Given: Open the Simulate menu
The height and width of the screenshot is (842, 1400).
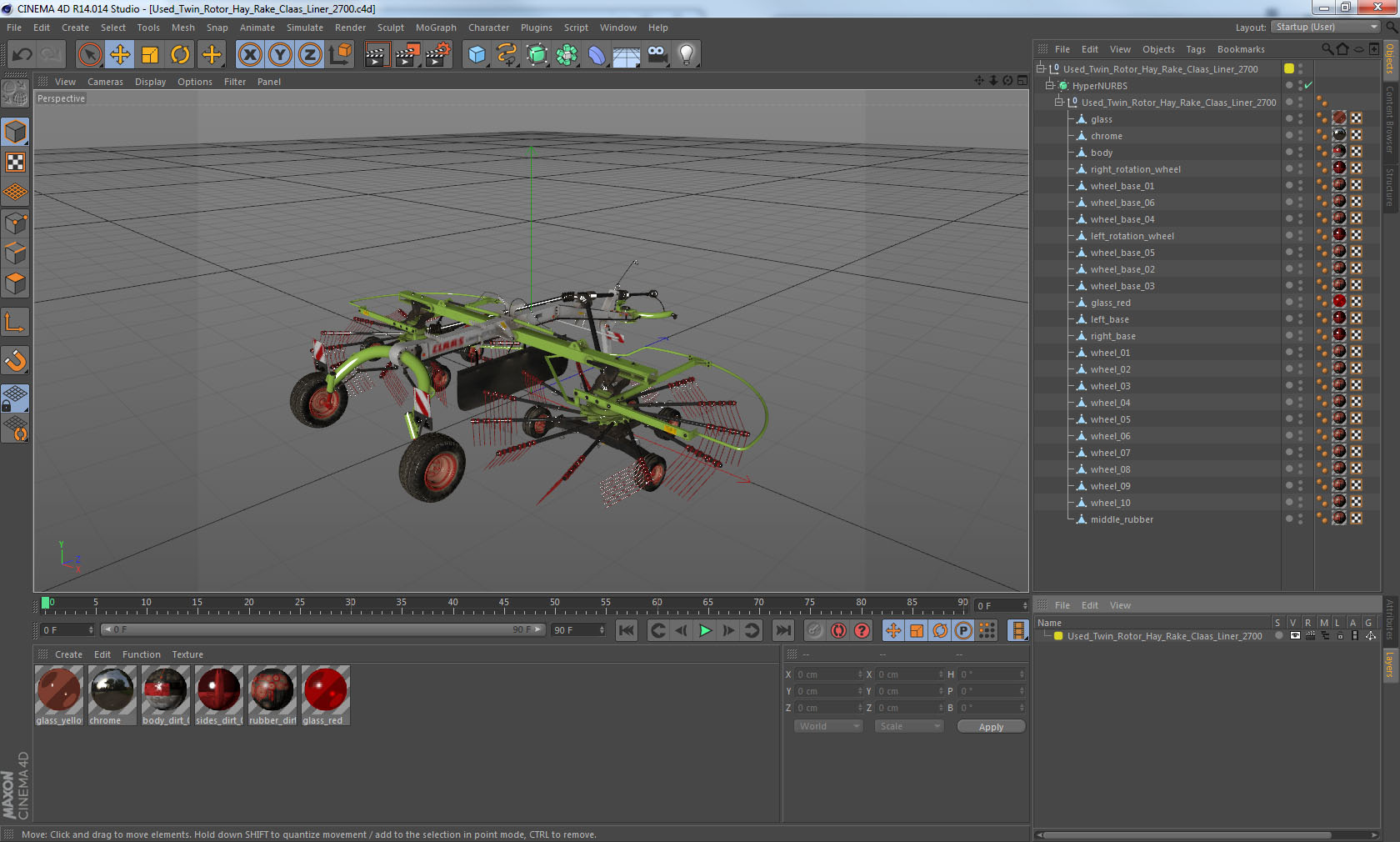Looking at the screenshot, I should click(x=305, y=28).
